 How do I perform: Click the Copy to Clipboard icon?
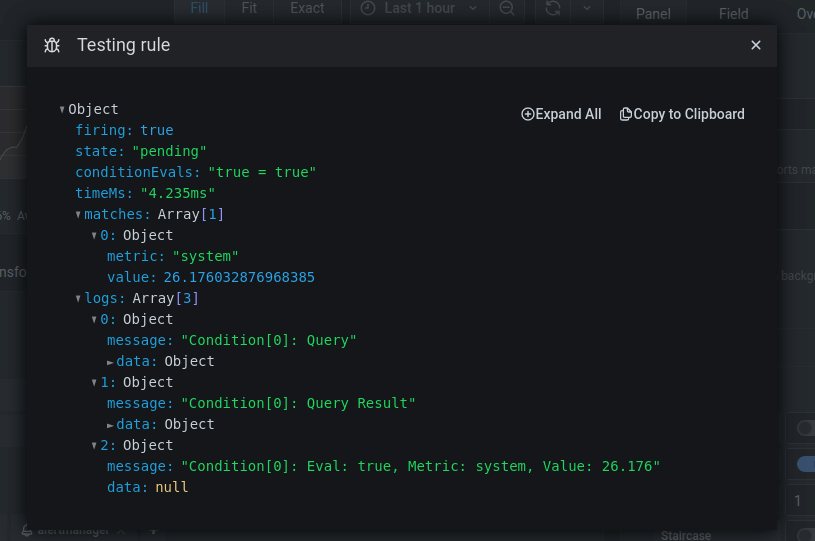(626, 114)
